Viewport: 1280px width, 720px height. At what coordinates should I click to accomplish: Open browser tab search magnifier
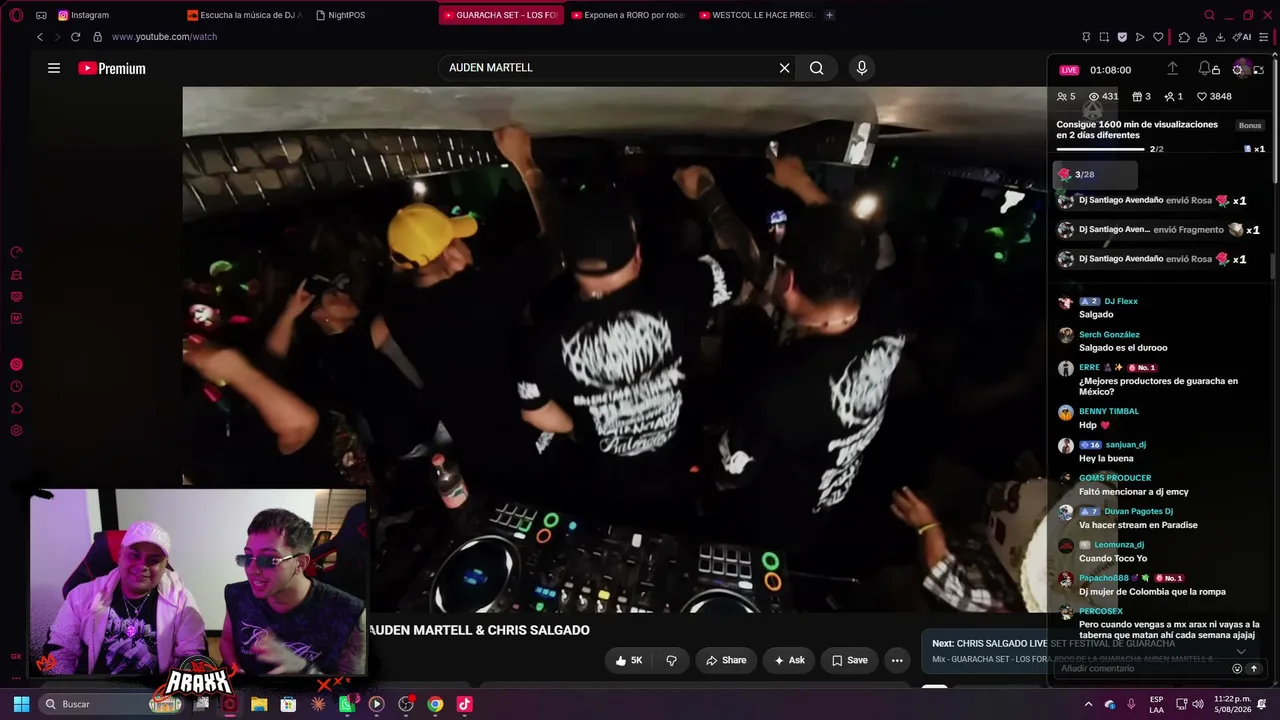point(1209,15)
